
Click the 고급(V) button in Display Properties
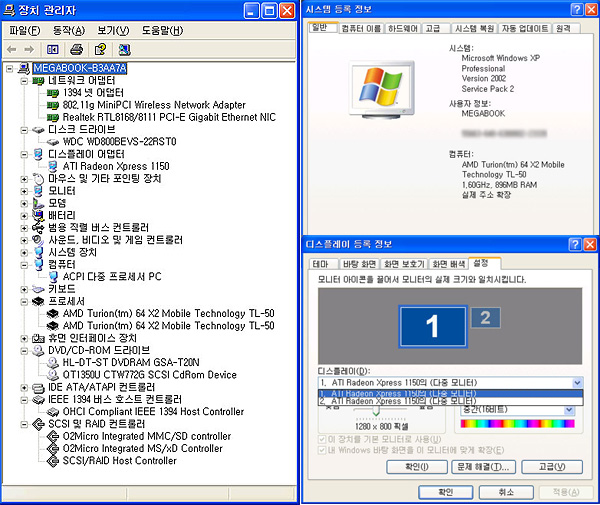[552, 467]
